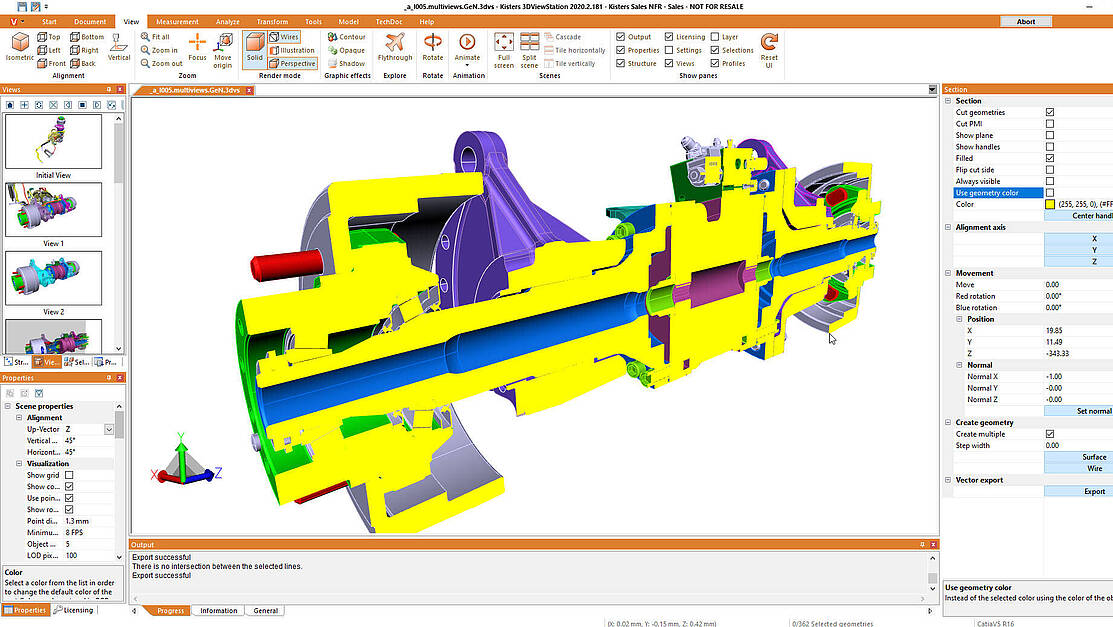Image resolution: width=1113 pixels, height=627 pixels.
Task: Toggle Perspective render mode
Action: click(x=292, y=63)
